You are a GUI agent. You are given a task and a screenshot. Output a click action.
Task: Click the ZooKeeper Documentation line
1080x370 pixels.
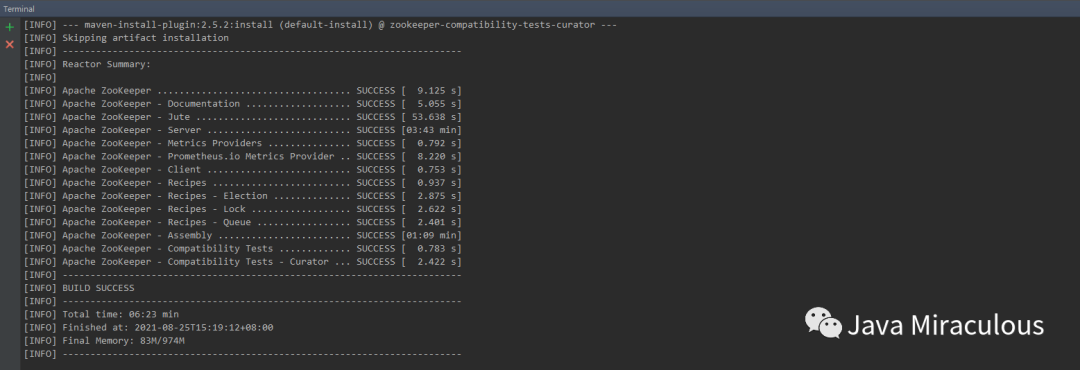tap(242, 104)
